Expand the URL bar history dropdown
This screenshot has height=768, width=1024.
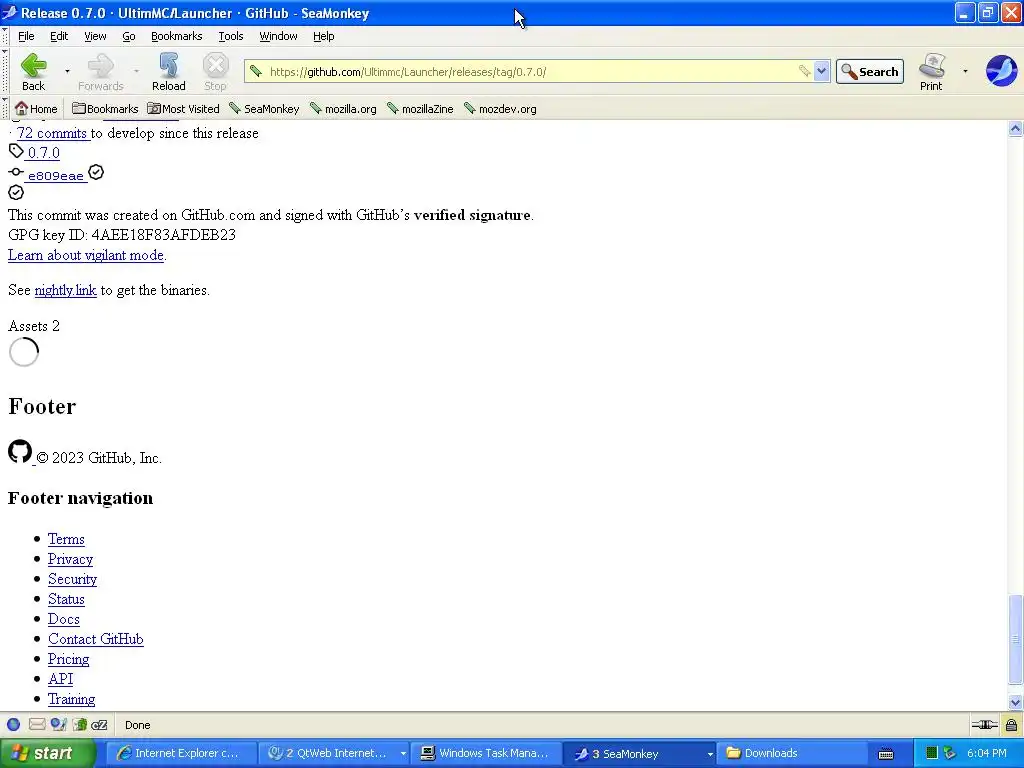click(x=822, y=71)
